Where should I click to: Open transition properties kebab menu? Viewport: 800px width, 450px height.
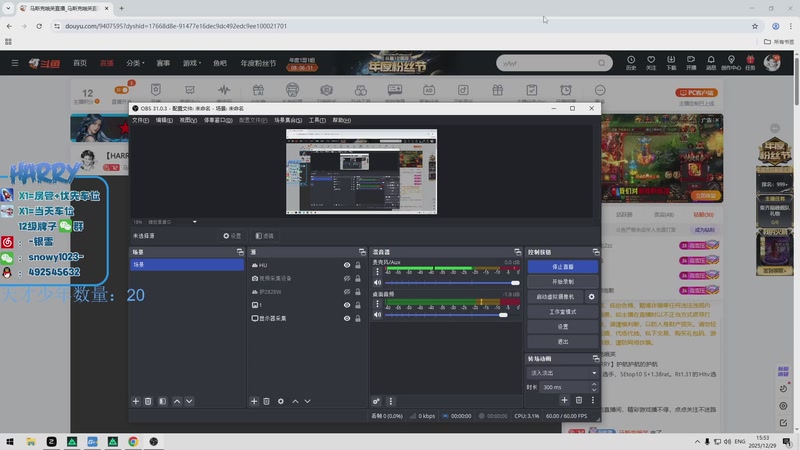[593, 401]
